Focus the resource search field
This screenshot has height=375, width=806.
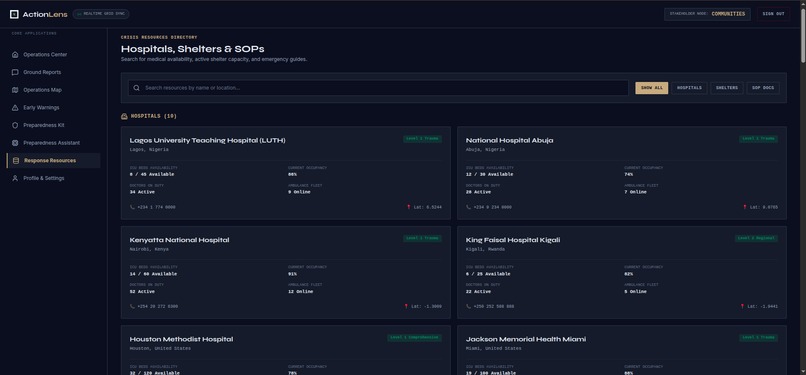378,88
